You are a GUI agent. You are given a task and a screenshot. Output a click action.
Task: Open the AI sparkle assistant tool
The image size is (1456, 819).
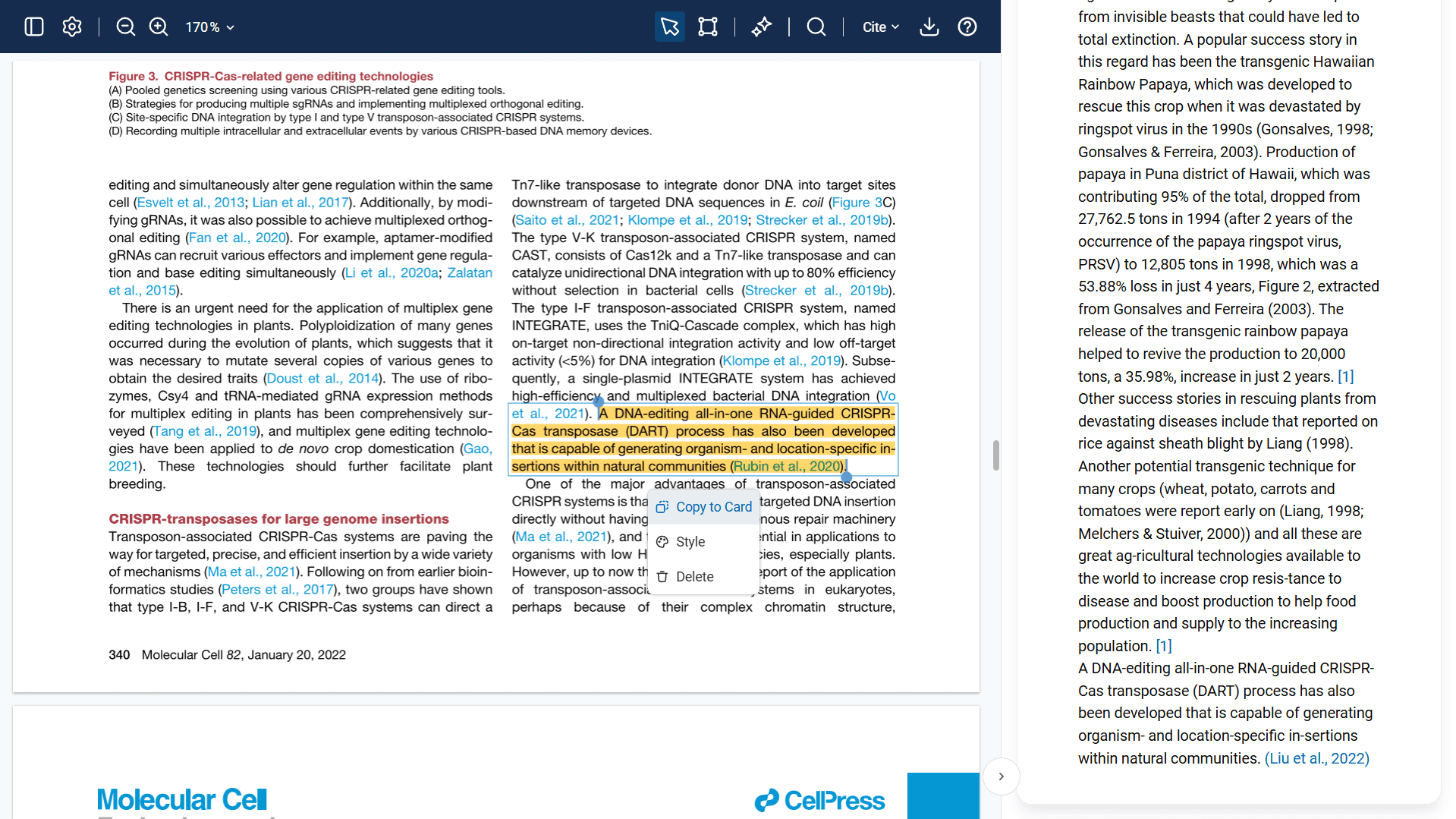point(761,27)
